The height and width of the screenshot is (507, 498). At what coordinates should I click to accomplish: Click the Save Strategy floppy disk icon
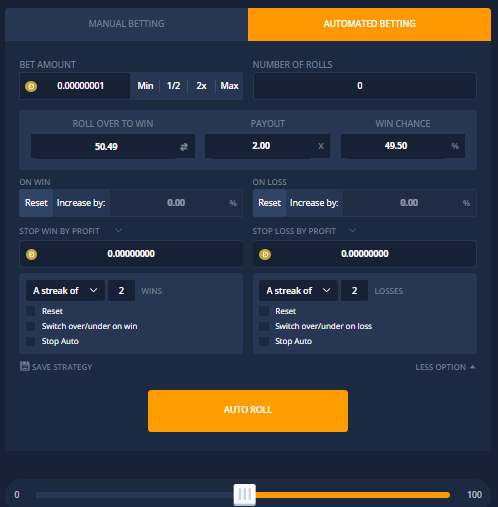24,366
